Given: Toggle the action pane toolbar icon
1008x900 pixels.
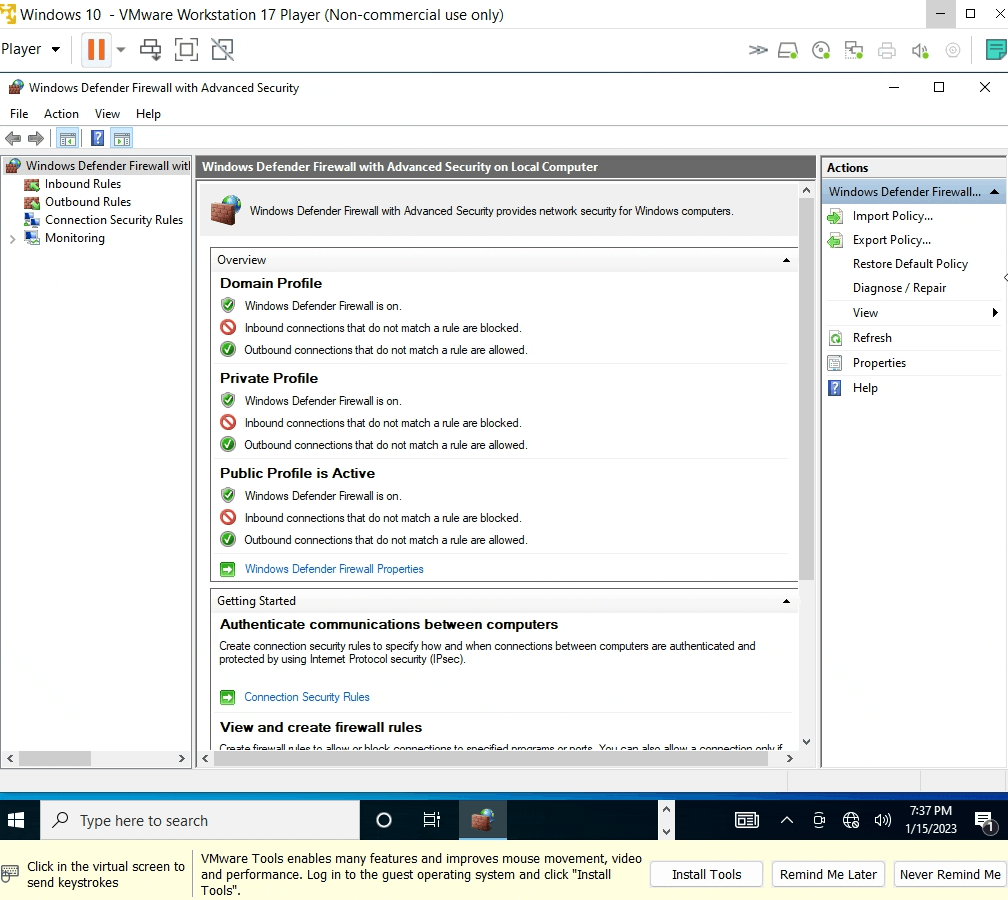Looking at the screenshot, I should pos(122,138).
